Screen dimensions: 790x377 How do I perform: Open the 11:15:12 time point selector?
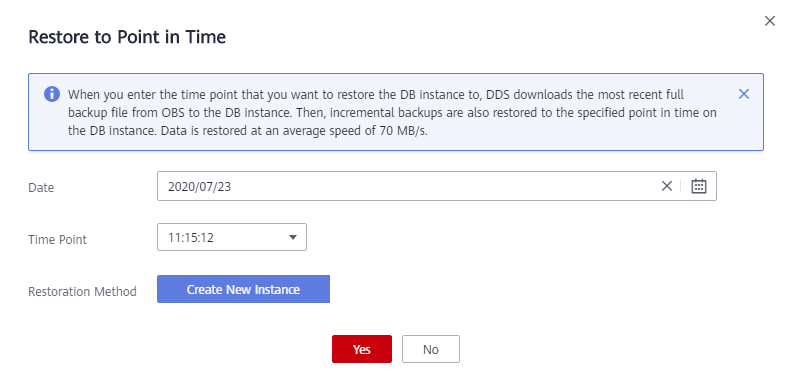pyautogui.click(x=232, y=237)
